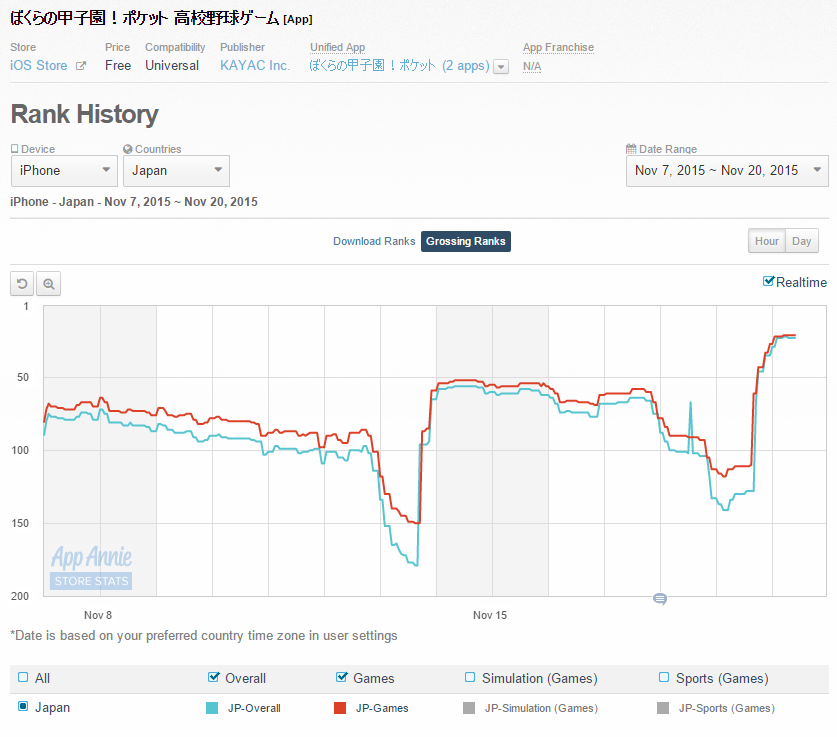Click the JP-Overall teal color swatch
Viewport: 837px width, 737px height.
click(212, 708)
